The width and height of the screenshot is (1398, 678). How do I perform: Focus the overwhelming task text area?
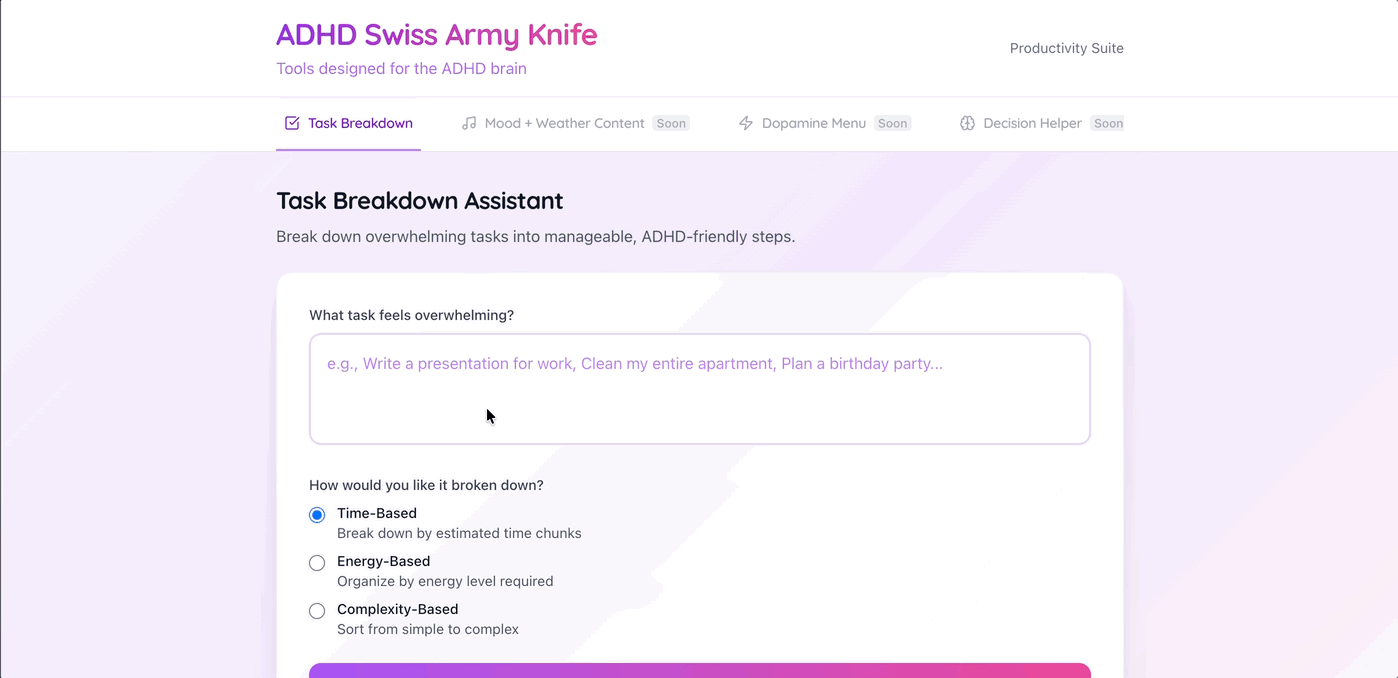click(x=699, y=389)
